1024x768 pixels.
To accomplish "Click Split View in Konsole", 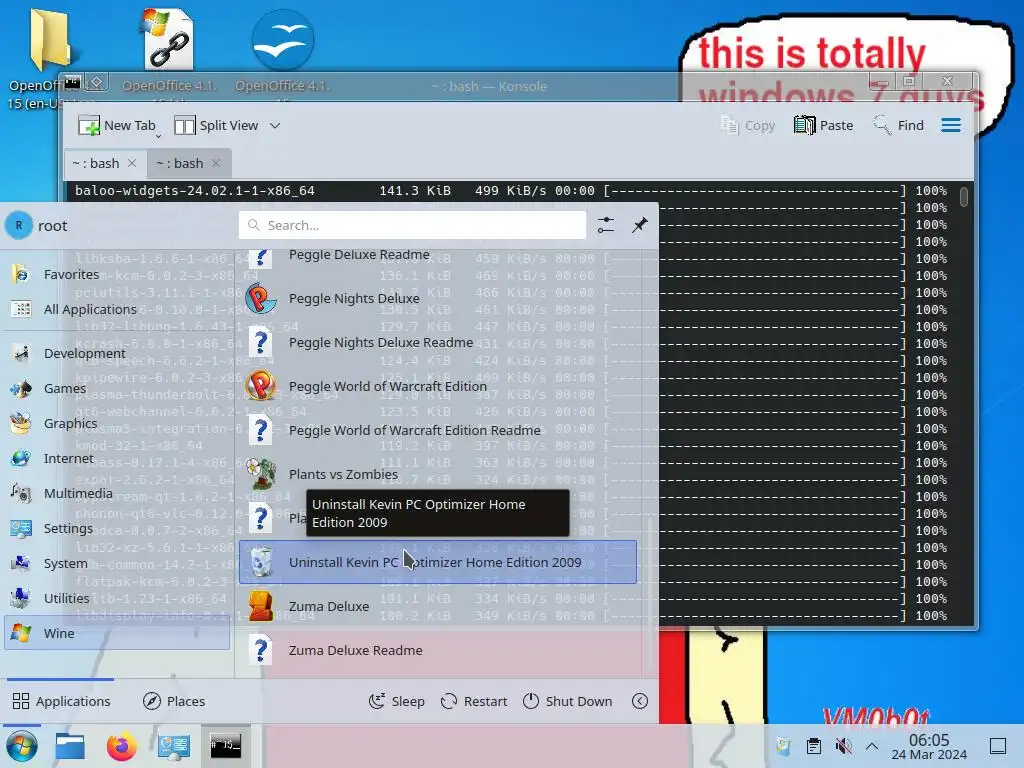I will pyautogui.click(x=216, y=125).
